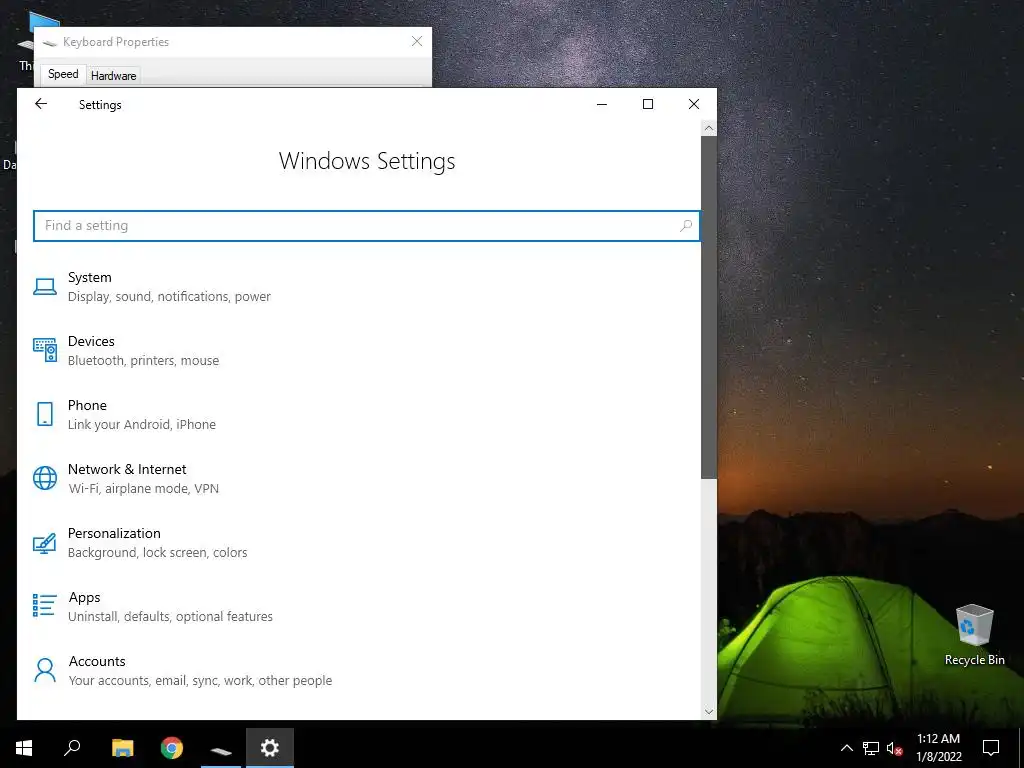
Task: Click the Find a setting search box
Action: (x=366, y=226)
